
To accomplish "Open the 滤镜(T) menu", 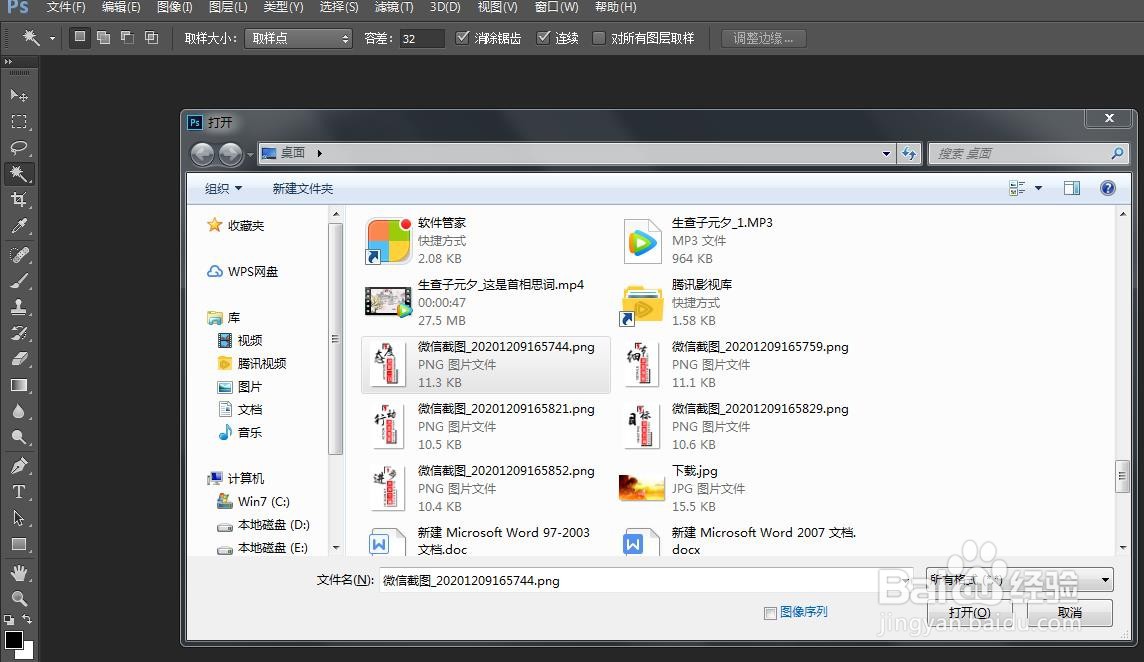I will (x=394, y=7).
